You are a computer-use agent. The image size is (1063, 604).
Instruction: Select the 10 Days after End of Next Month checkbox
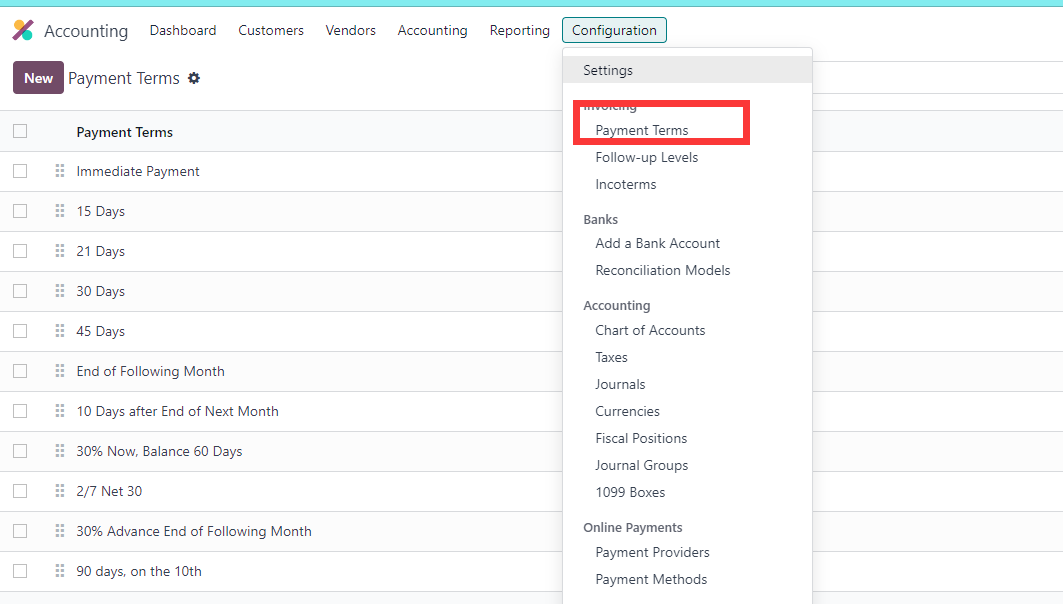pos(20,411)
